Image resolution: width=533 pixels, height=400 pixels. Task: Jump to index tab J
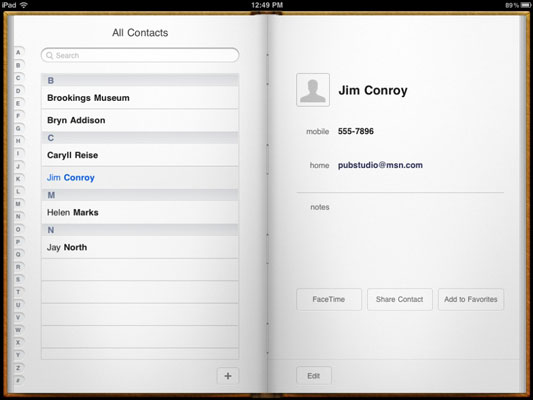click(18, 166)
